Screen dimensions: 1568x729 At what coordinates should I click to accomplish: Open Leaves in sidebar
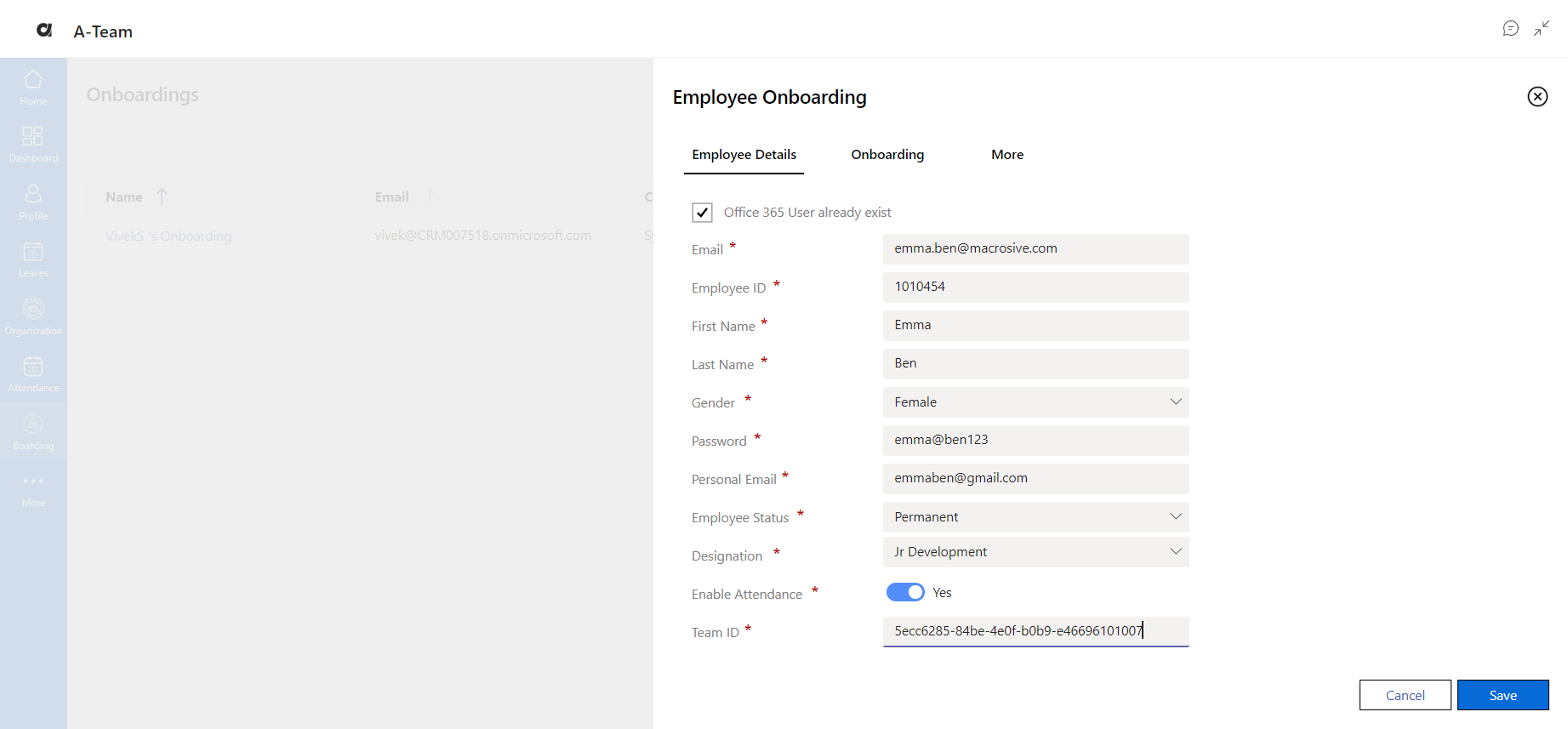pyautogui.click(x=33, y=259)
